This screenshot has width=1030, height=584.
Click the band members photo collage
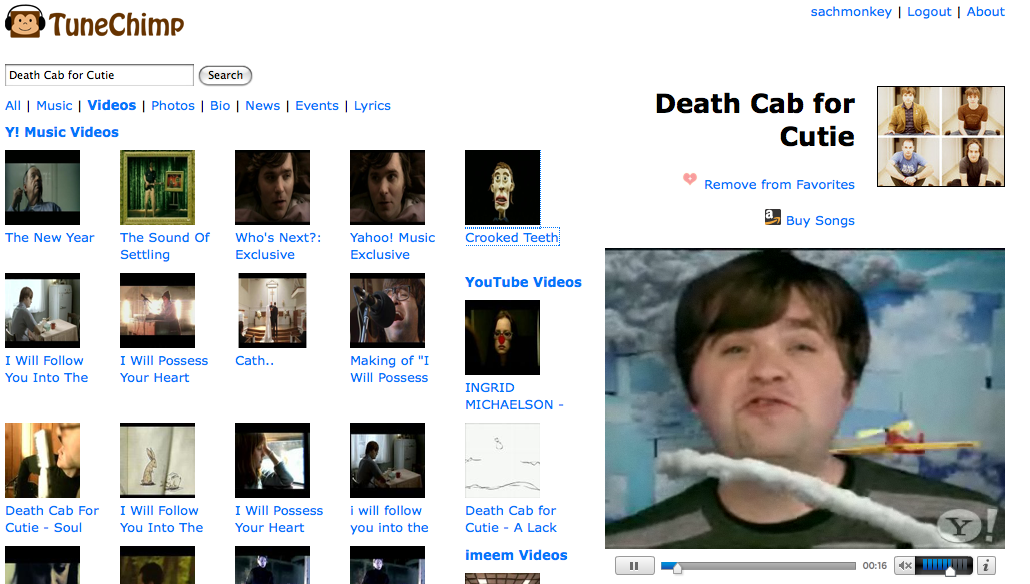tap(941, 137)
